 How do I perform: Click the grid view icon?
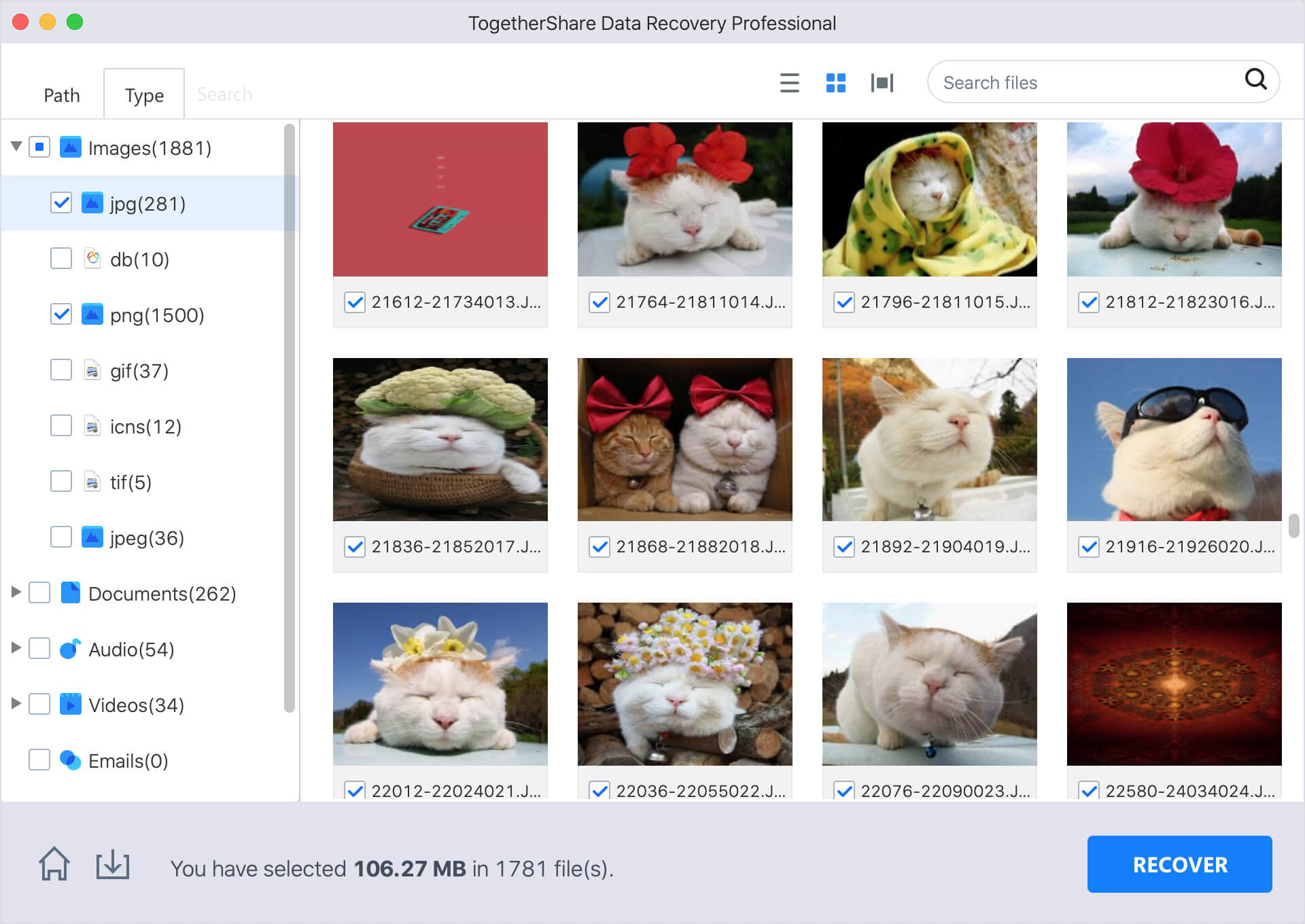836,82
